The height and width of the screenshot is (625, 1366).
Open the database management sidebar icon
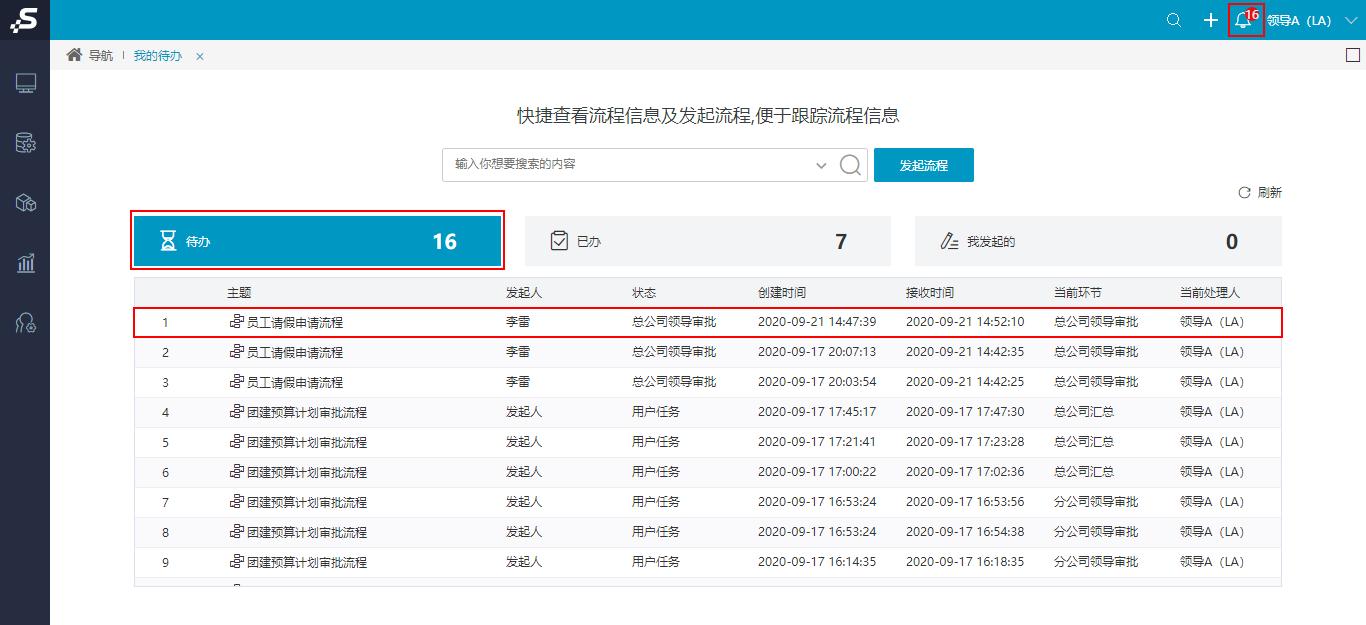pyautogui.click(x=25, y=143)
